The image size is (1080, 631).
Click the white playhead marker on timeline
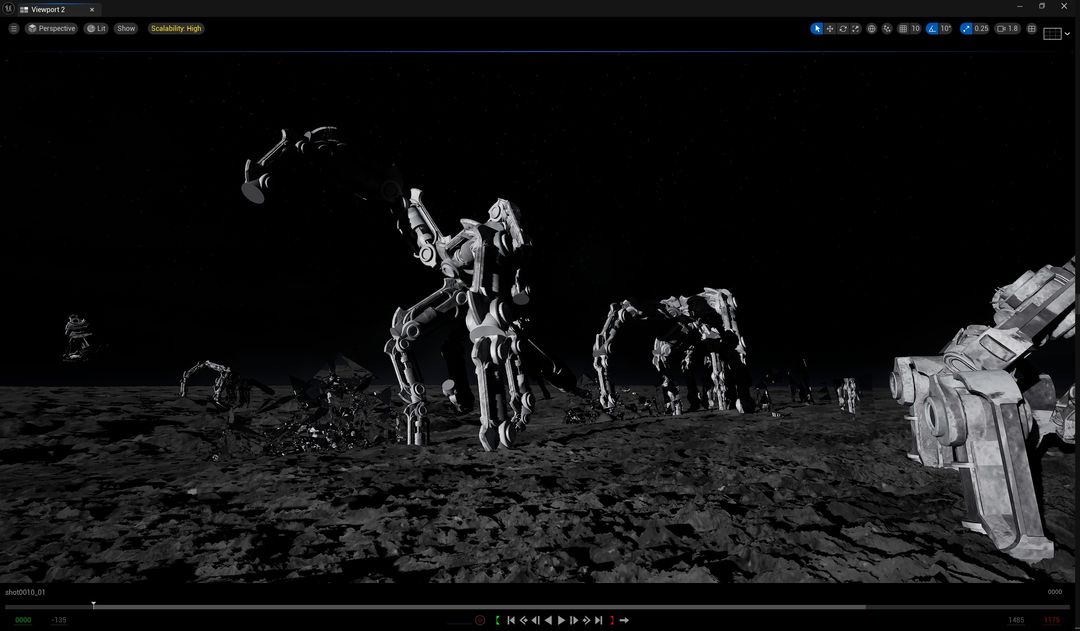point(93,605)
